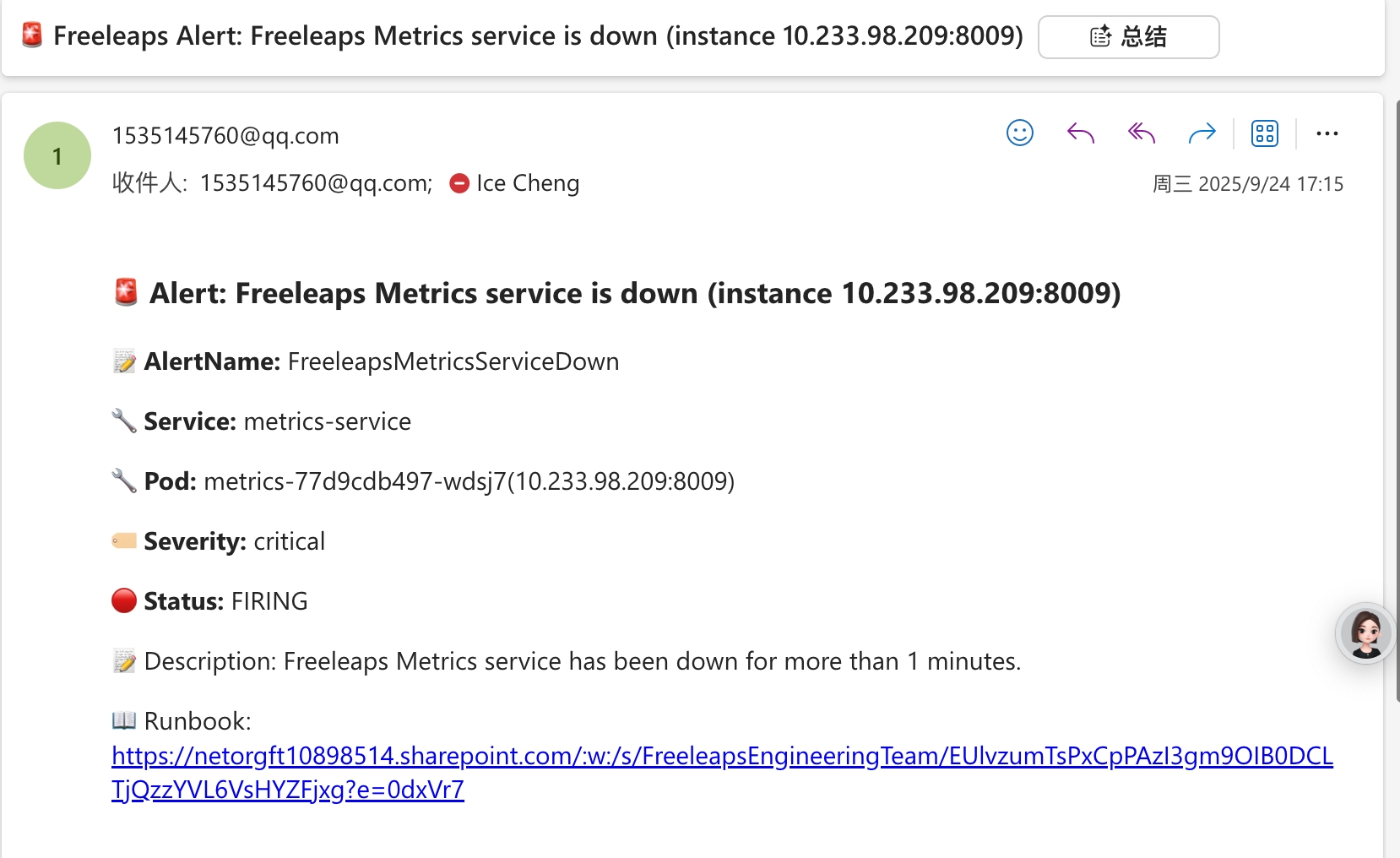Click the emoji reaction smiley icon
Screen dimensions: 1400x858
coord(1019,133)
